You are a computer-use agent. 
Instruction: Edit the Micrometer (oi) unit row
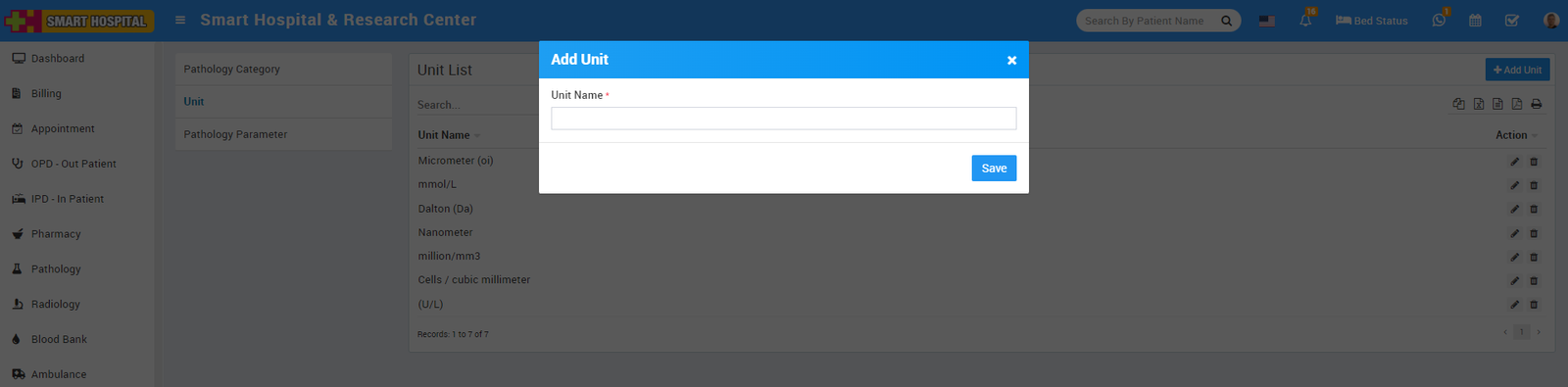pos(1514,162)
